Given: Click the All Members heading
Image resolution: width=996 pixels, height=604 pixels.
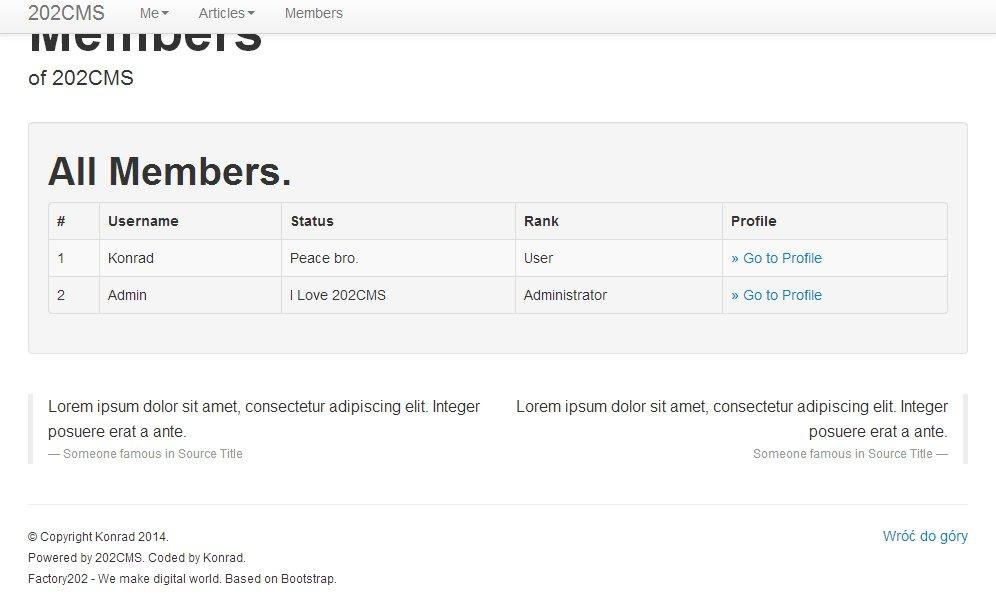Looking at the screenshot, I should point(168,171).
